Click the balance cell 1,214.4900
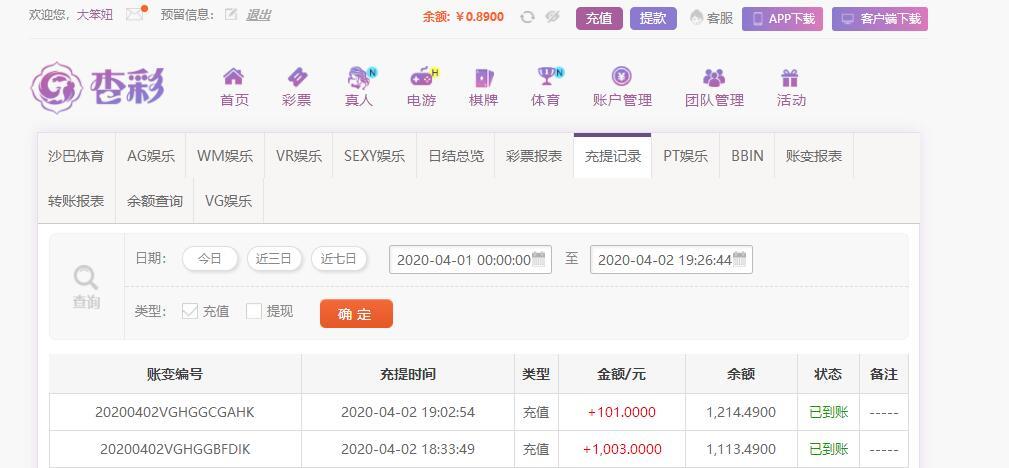The width and height of the screenshot is (1009, 468). tap(741, 412)
